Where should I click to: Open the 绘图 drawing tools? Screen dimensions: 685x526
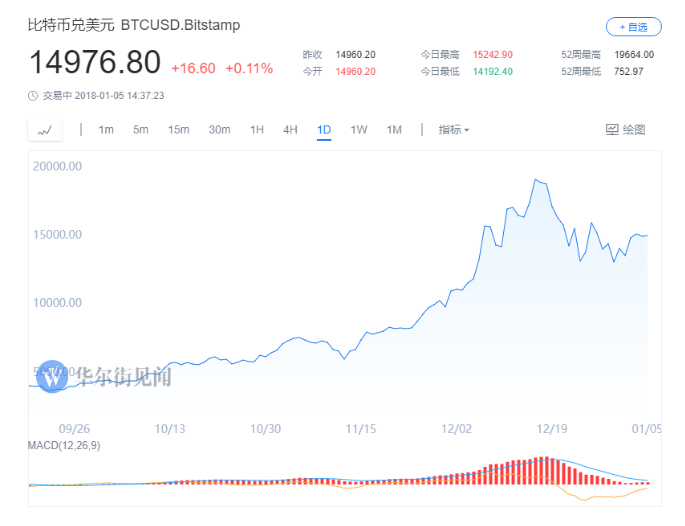626,130
